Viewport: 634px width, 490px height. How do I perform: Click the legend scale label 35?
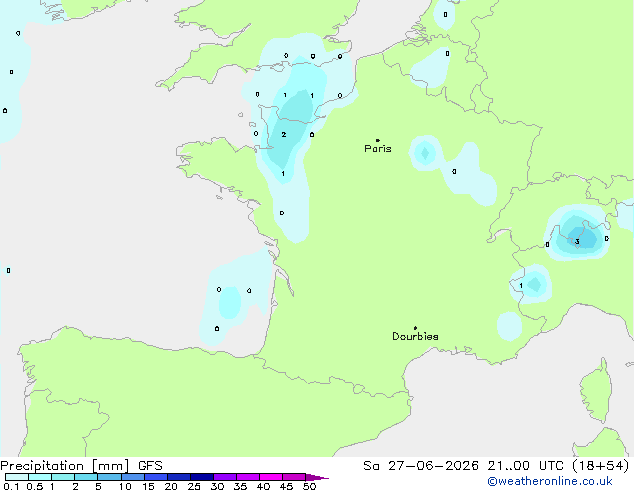click(240, 486)
